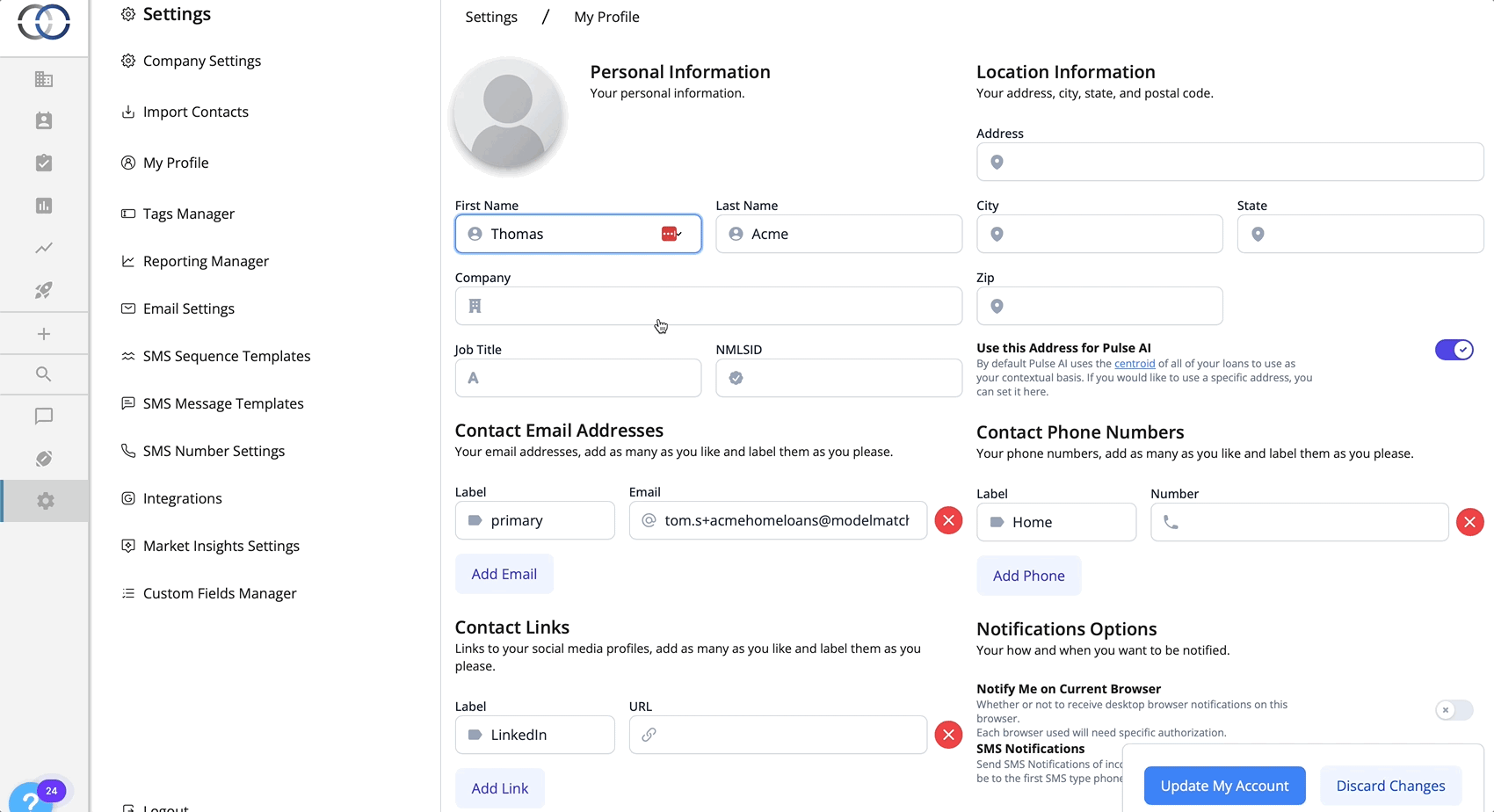Click the Address input field
This screenshot has height=812, width=1494.
(1229, 163)
